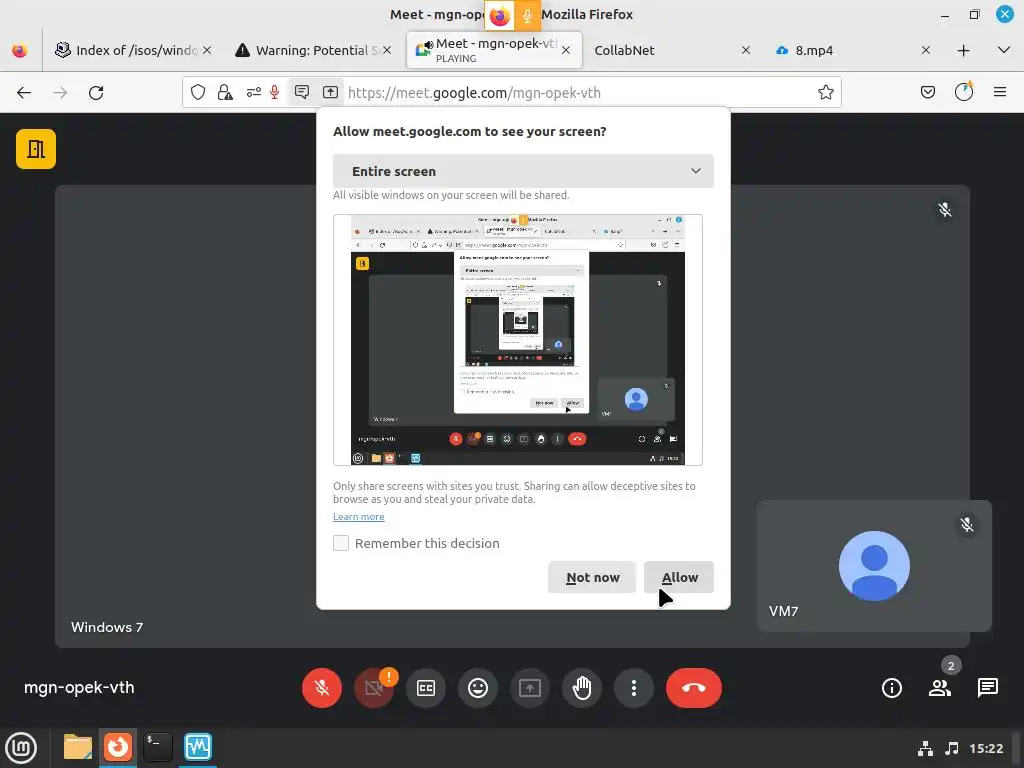Open the Firefox application hamburger menu

pyautogui.click(x=1000, y=93)
